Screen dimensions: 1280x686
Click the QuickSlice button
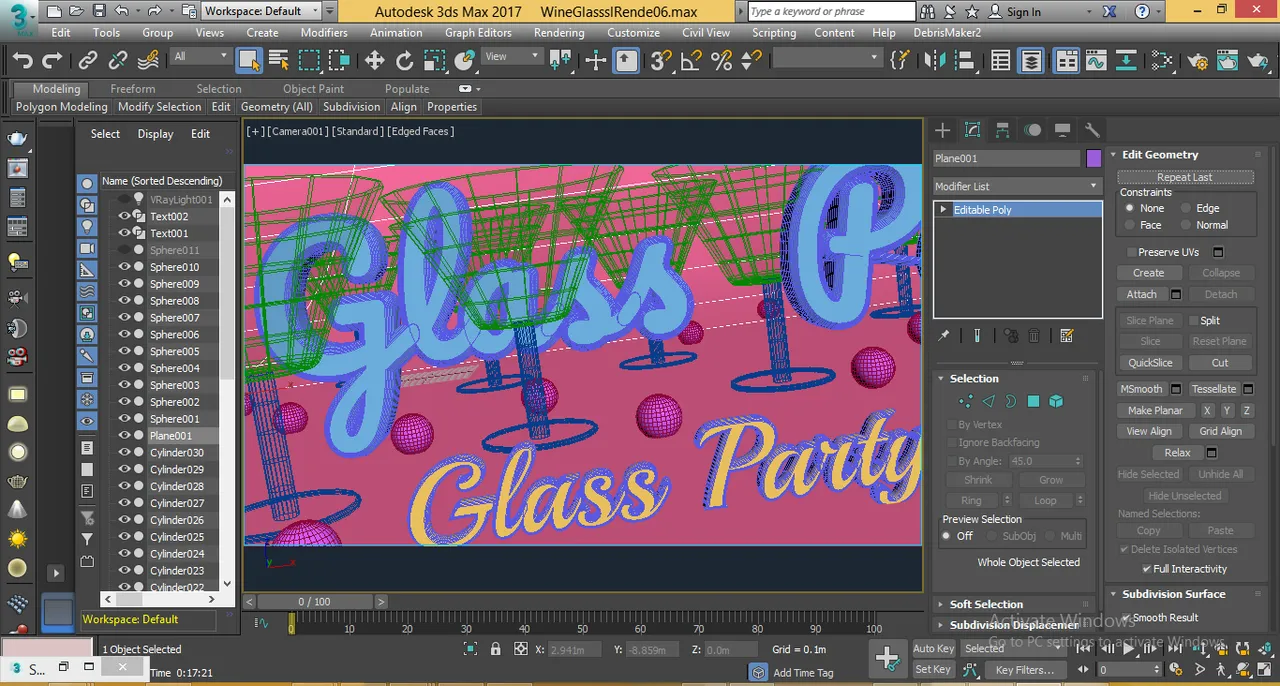point(1150,363)
